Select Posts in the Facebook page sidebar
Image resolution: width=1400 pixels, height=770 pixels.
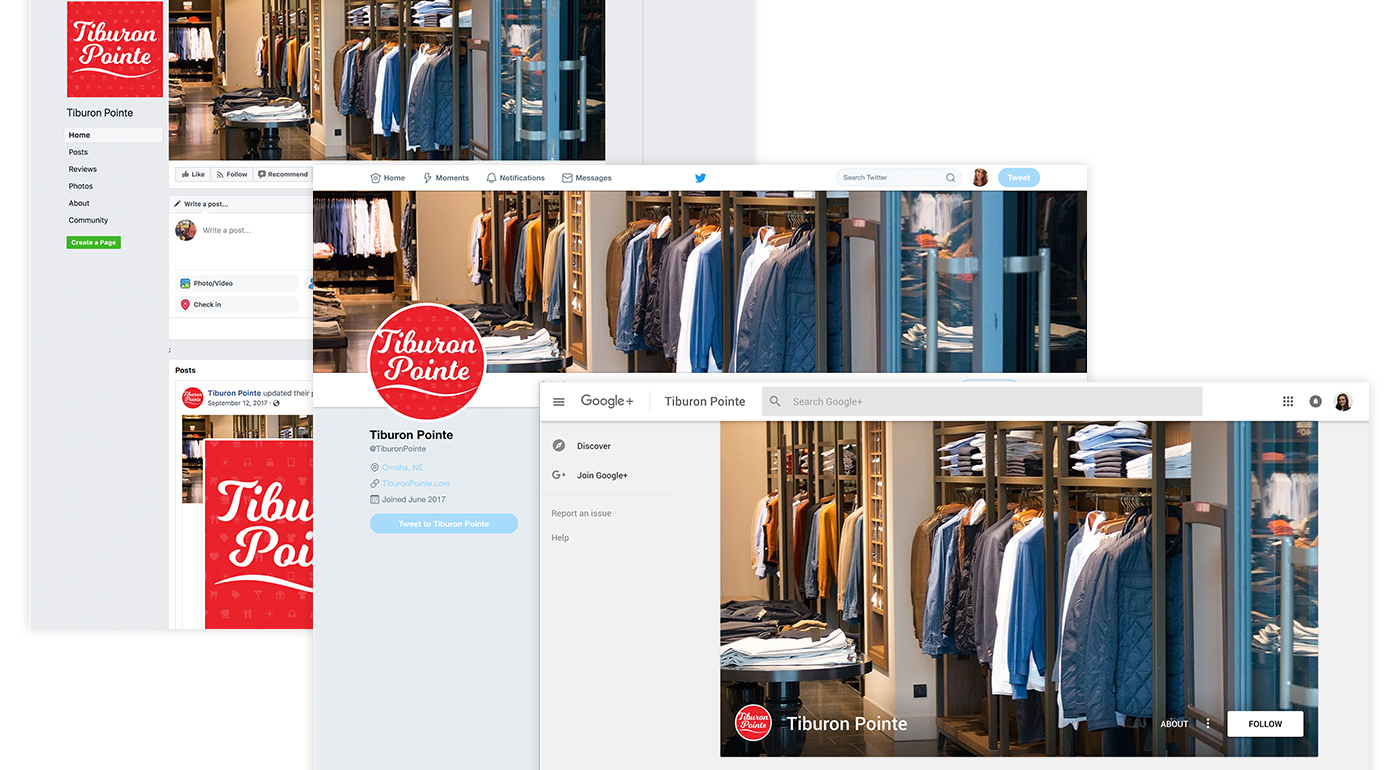tap(78, 152)
